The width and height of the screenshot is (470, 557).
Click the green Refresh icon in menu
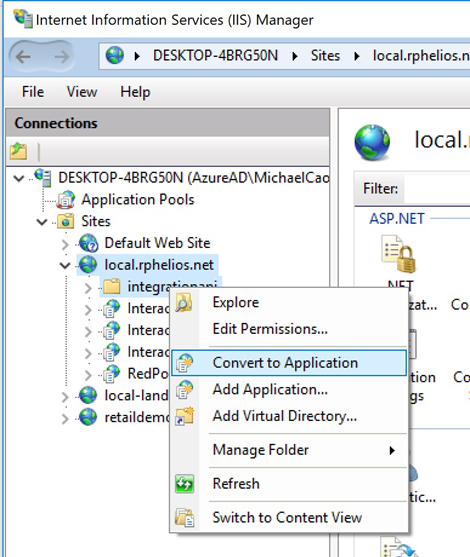point(184,483)
